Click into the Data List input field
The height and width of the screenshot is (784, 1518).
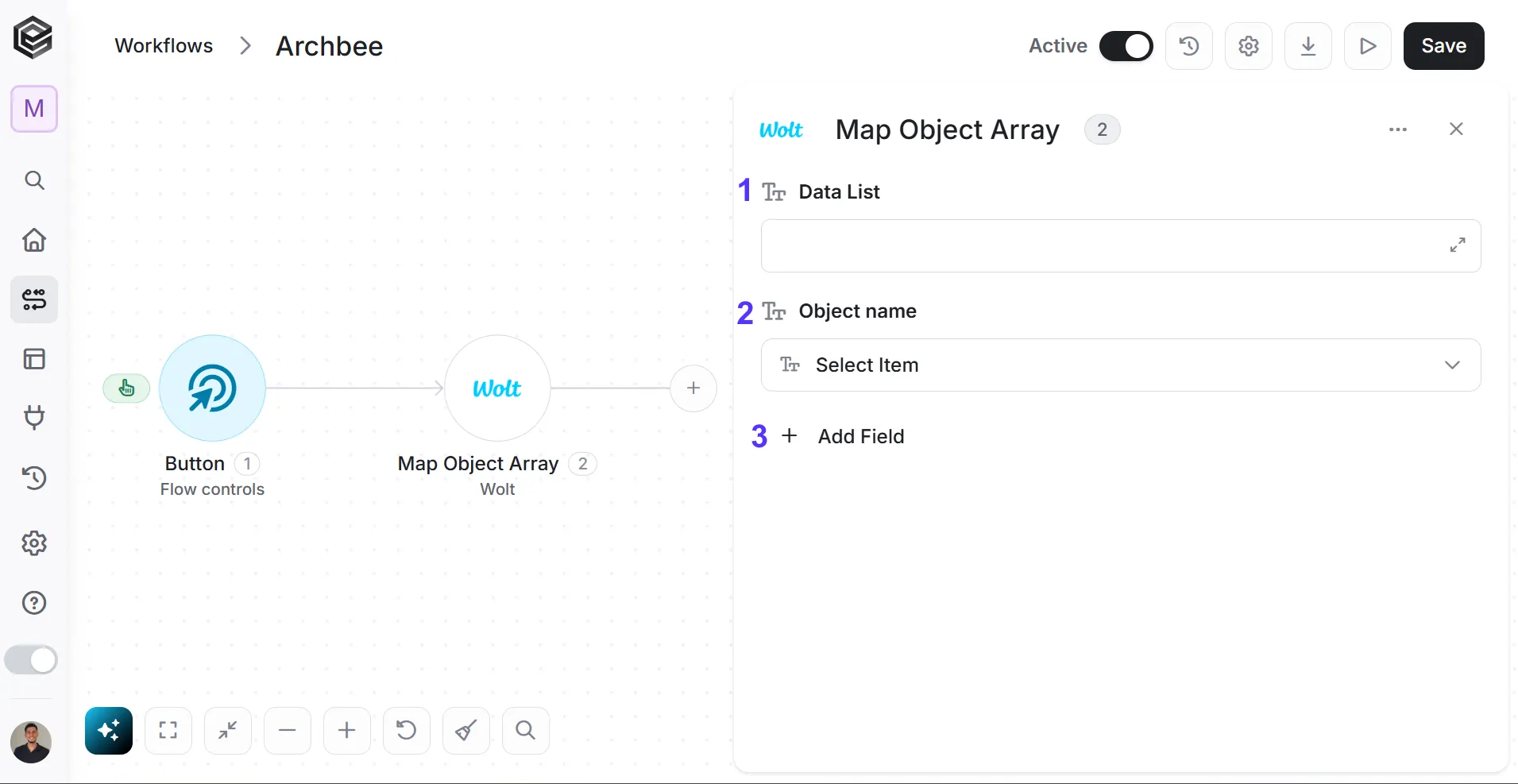pos(1121,246)
